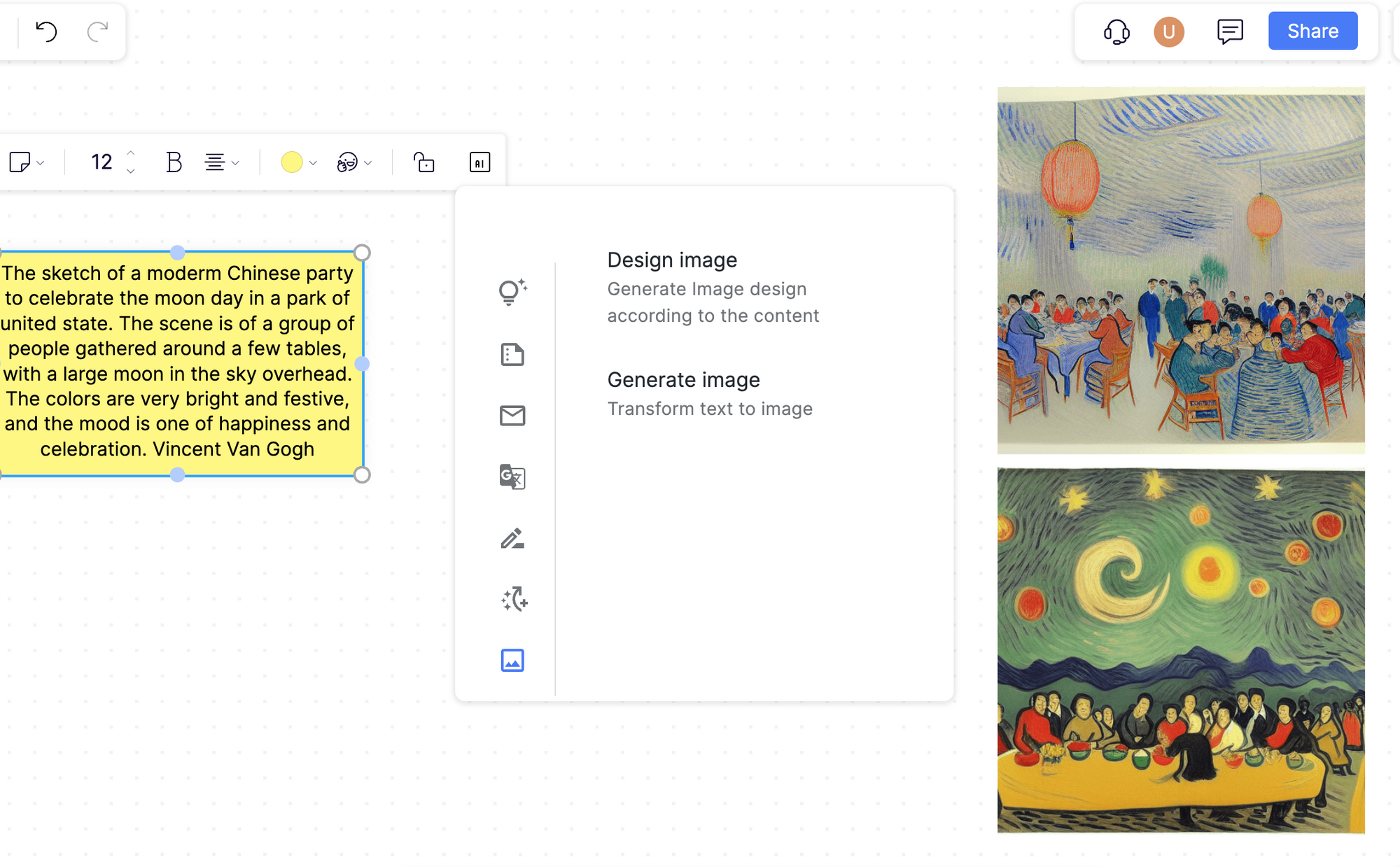This screenshot has height=867, width=1400.
Task: Click the center text alignment icon
Action: [x=215, y=162]
